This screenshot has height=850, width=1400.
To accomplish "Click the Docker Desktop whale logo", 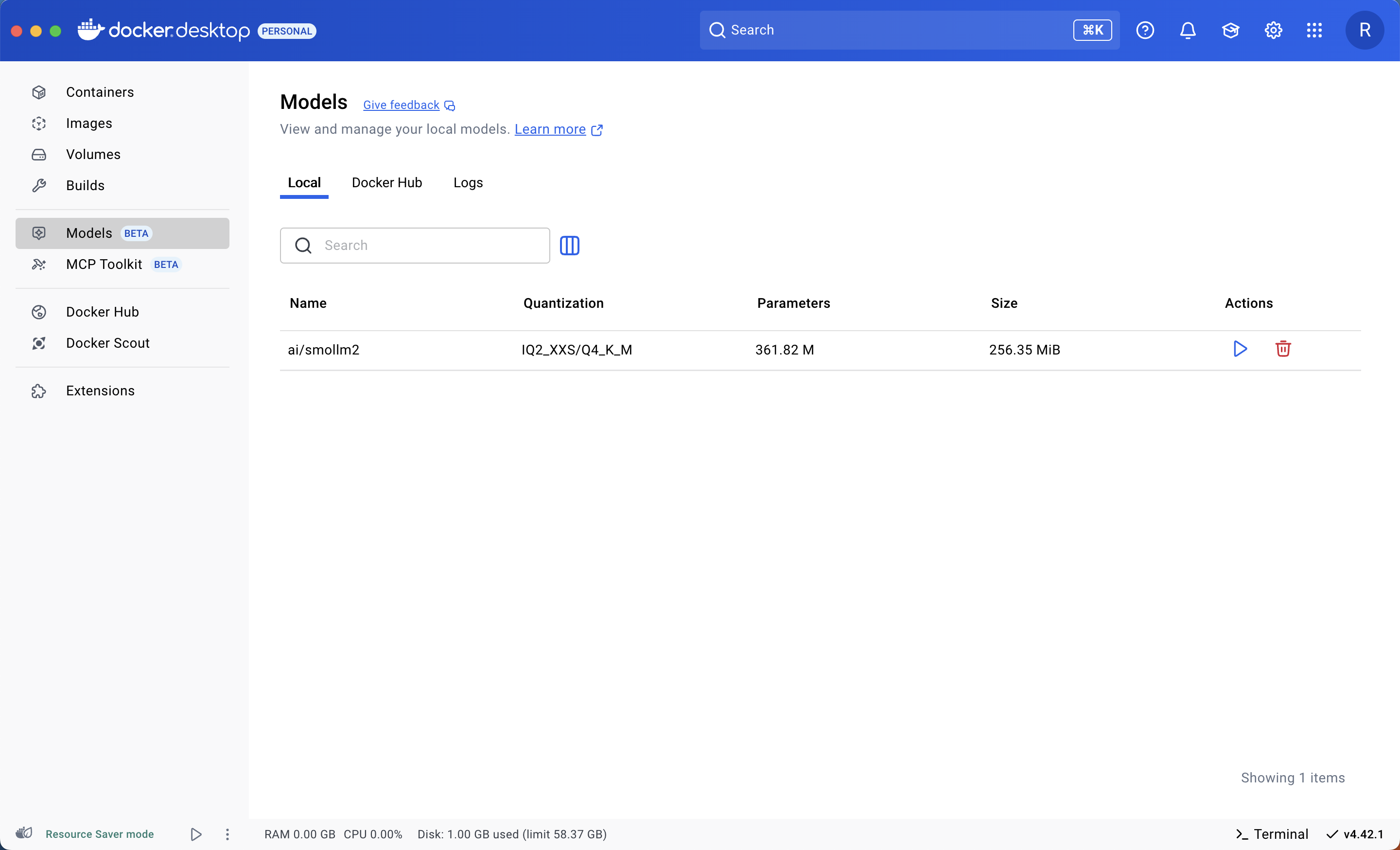I will 91,30.
